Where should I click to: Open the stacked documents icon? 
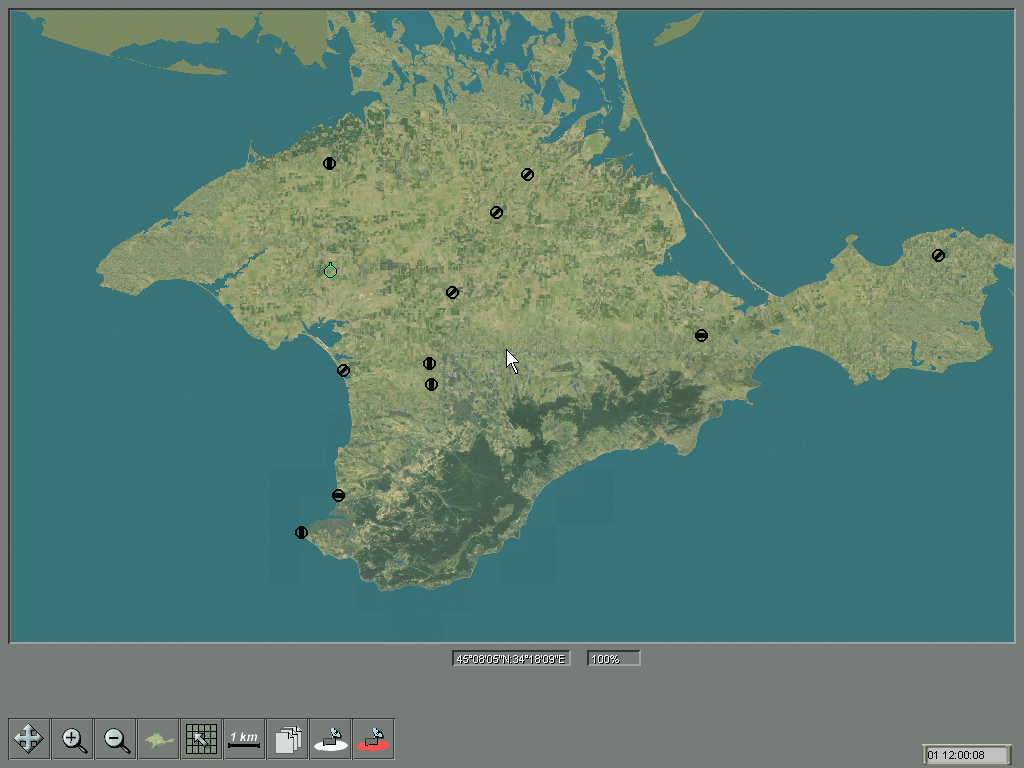click(289, 739)
